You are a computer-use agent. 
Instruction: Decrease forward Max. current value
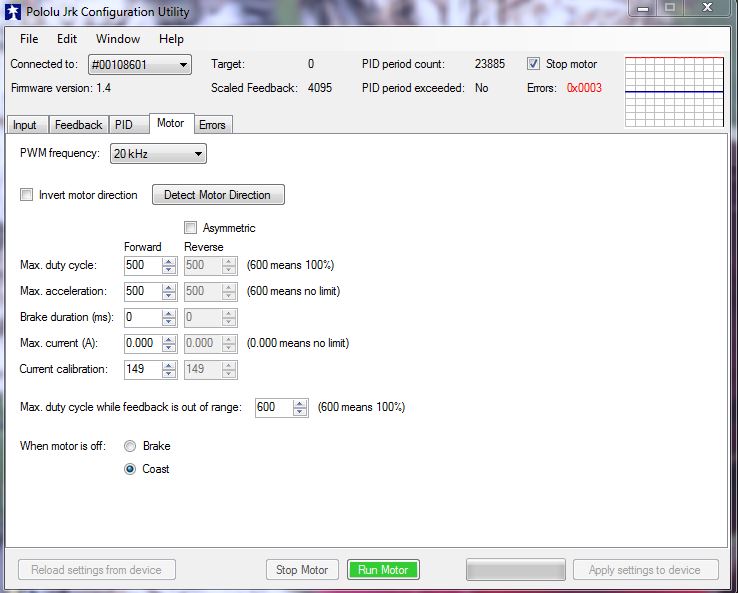169,348
